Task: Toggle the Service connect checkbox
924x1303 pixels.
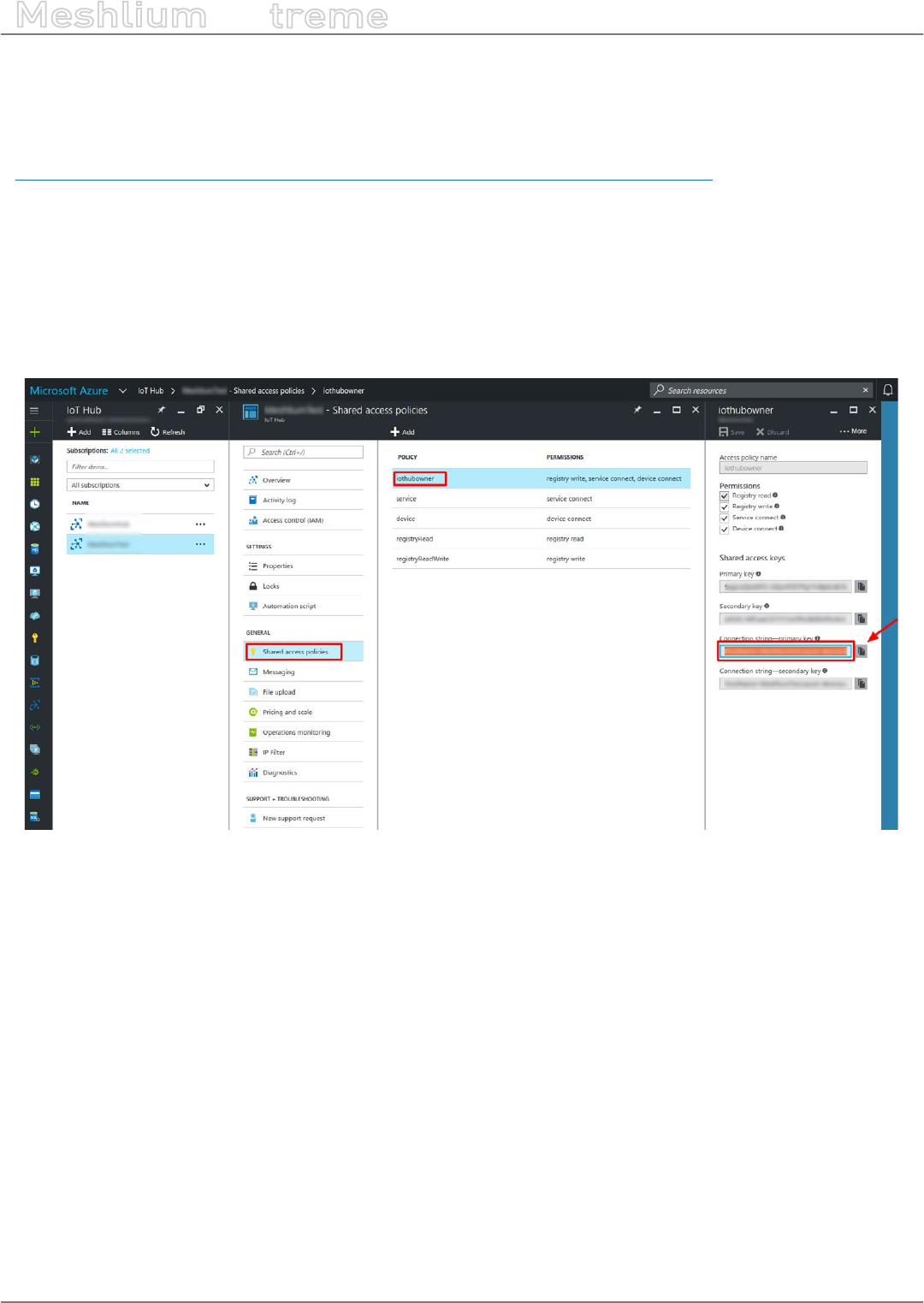Action: tap(724, 518)
